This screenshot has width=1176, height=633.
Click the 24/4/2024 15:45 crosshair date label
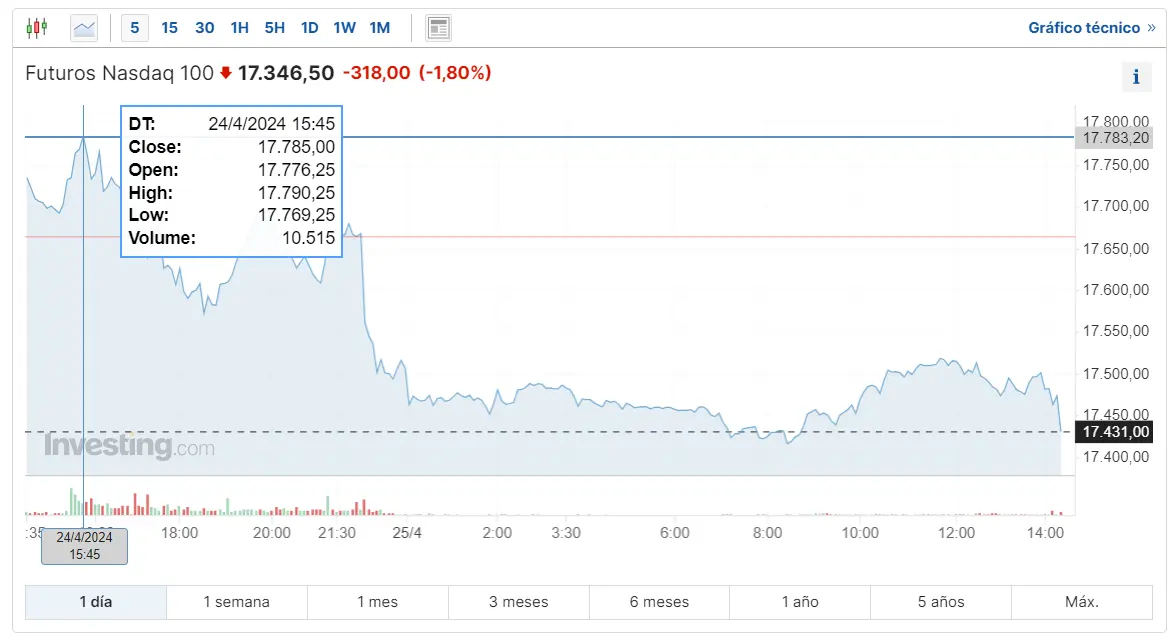pos(84,546)
